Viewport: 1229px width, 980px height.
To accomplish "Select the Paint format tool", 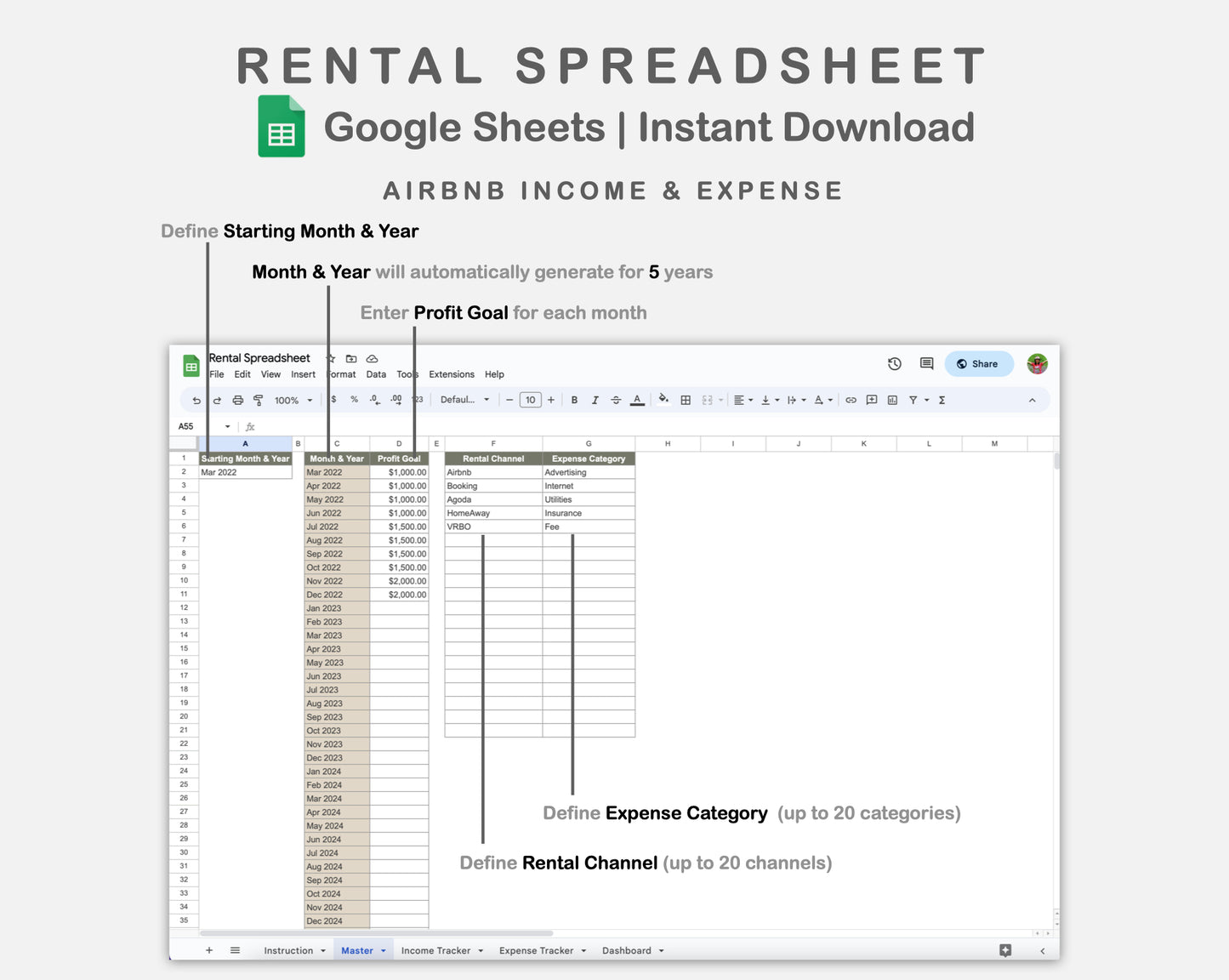I will (x=259, y=400).
